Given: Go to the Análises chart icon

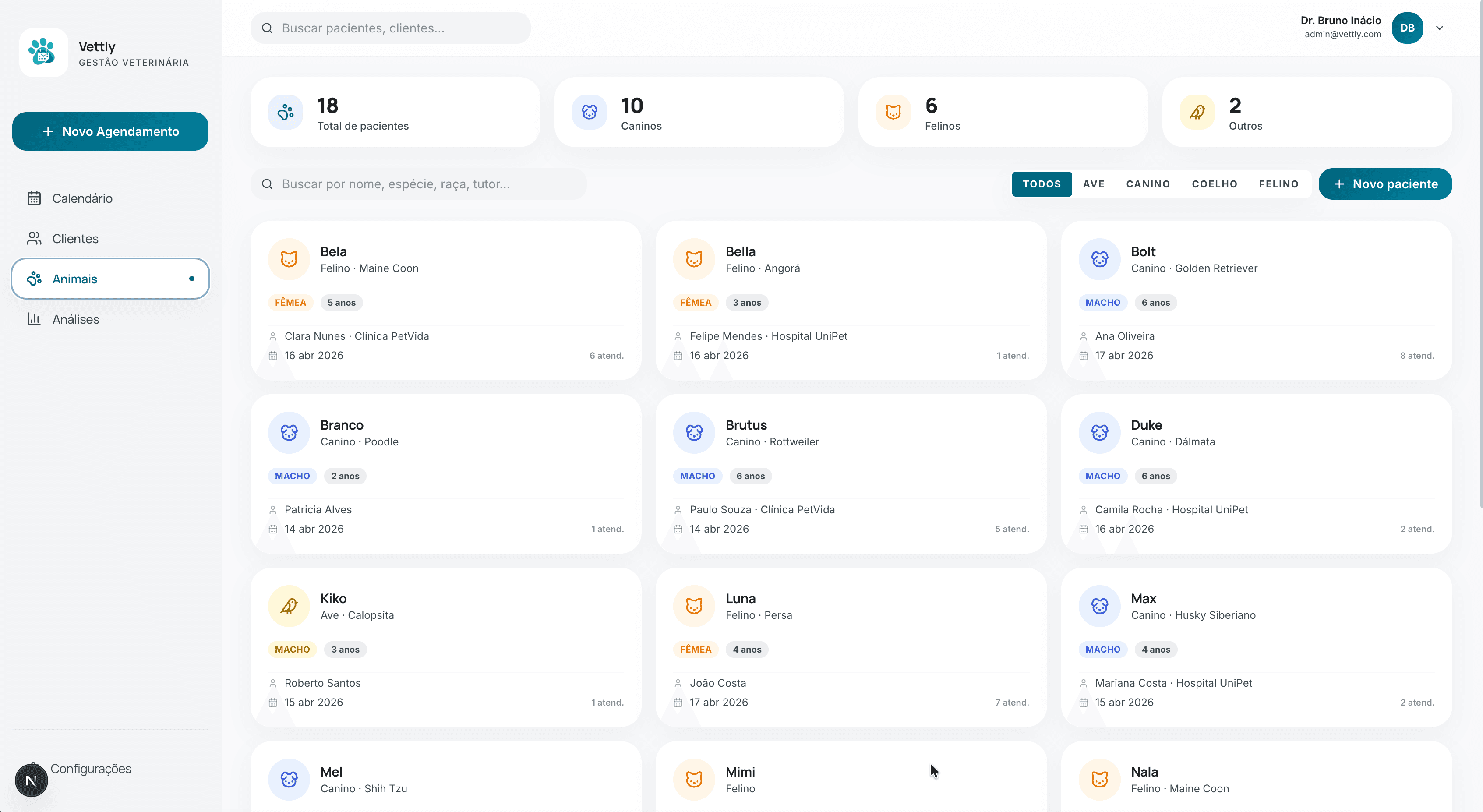Looking at the screenshot, I should pyautogui.click(x=34, y=319).
